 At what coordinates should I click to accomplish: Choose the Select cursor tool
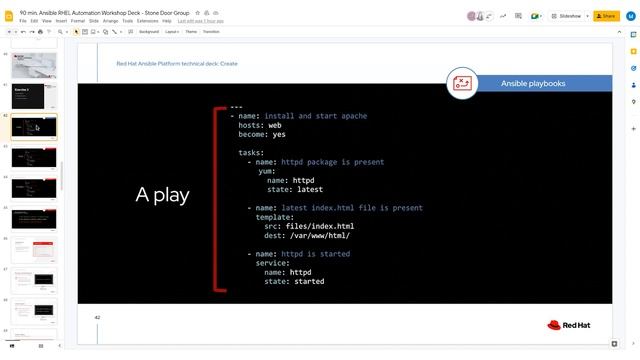coord(76,31)
